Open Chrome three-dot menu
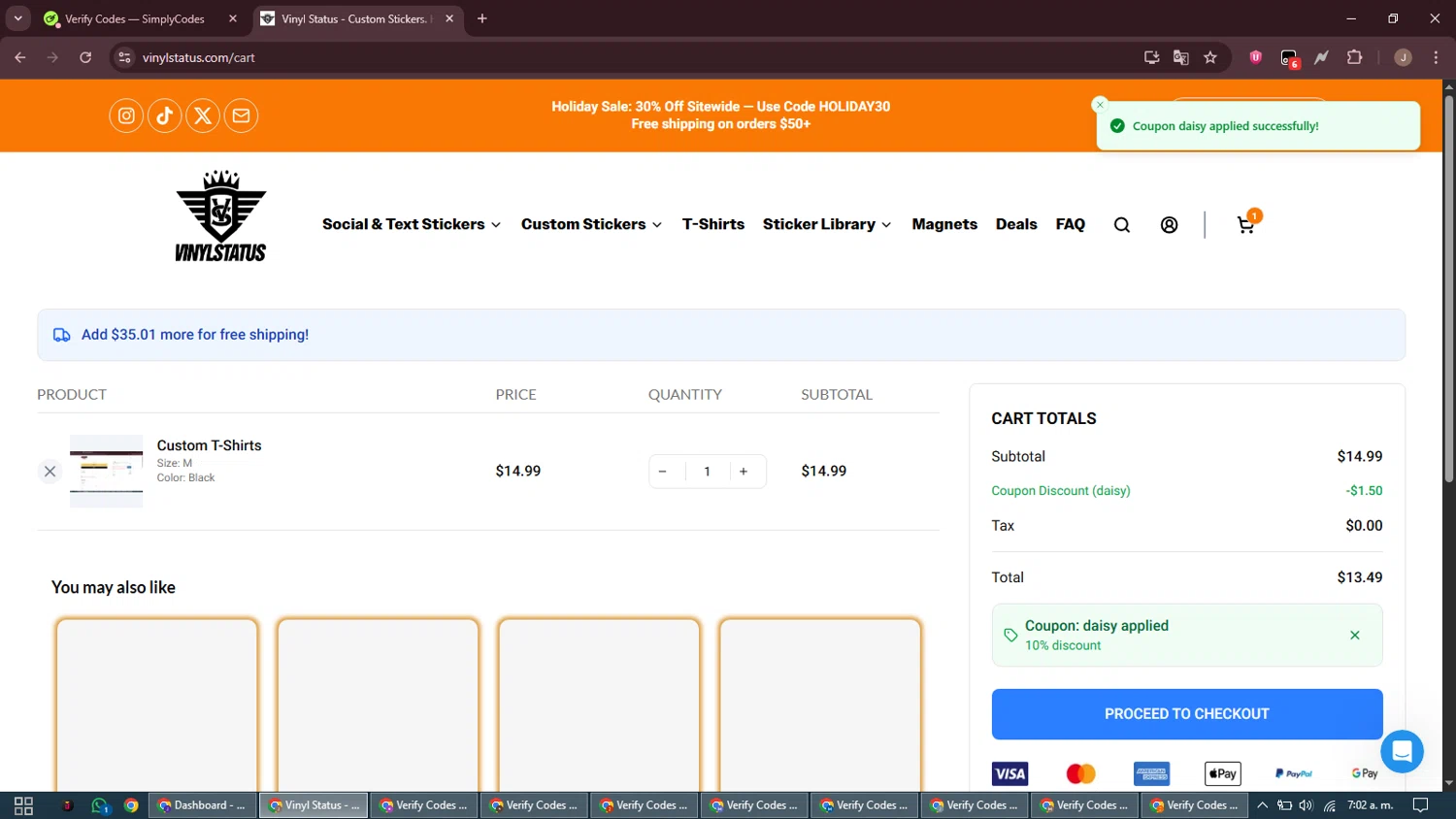The width and height of the screenshot is (1456, 819). click(1436, 57)
